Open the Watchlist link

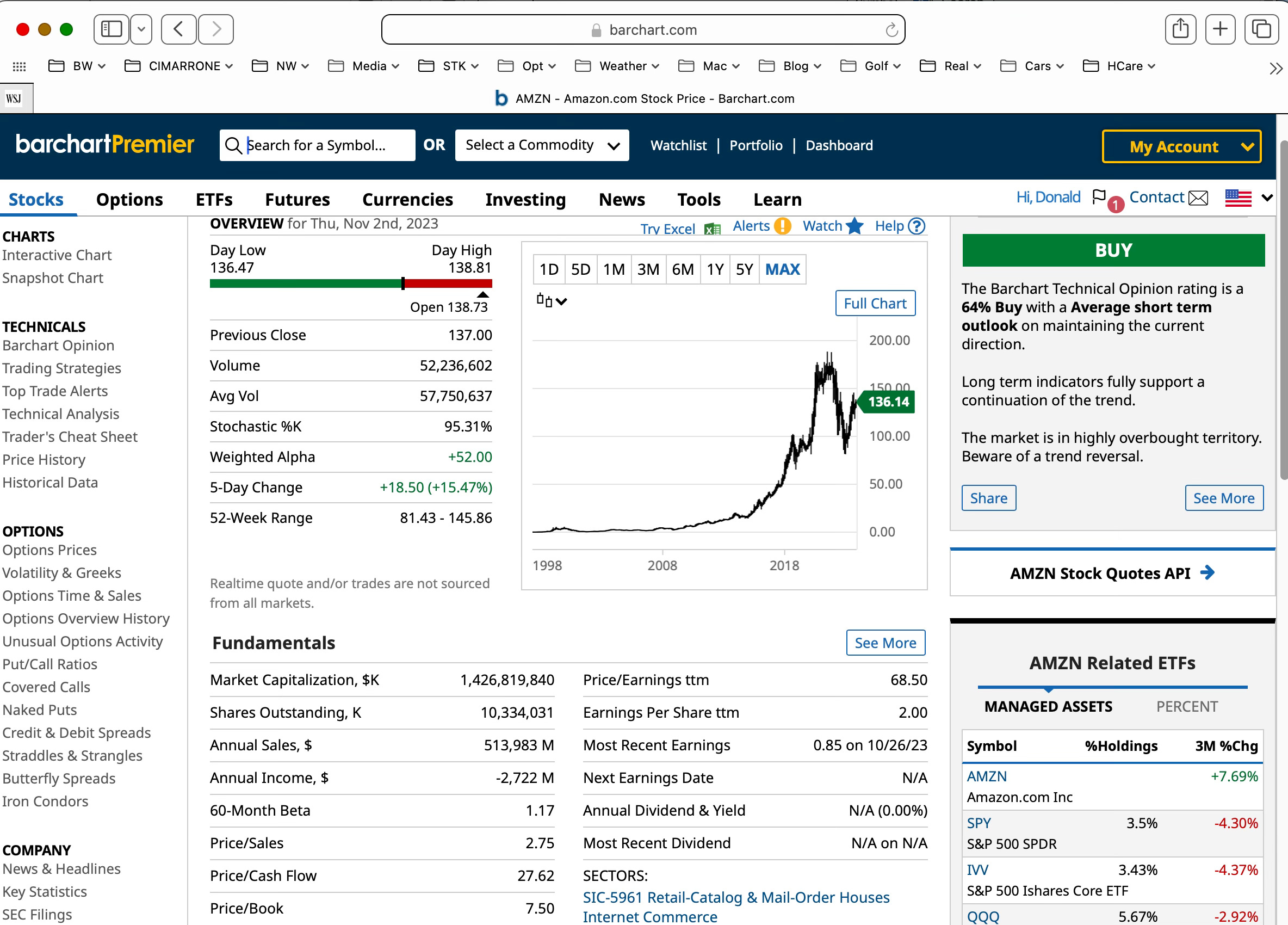678,145
